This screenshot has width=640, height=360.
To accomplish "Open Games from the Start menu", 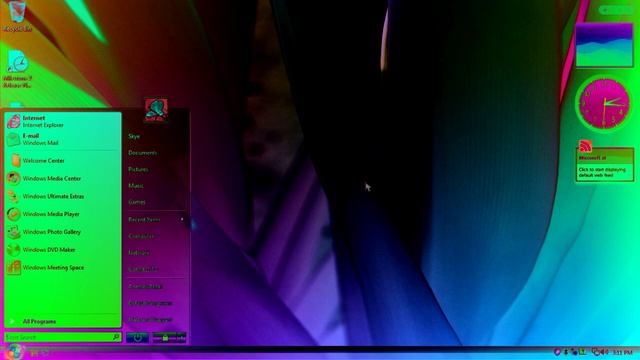I will point(137,202).
